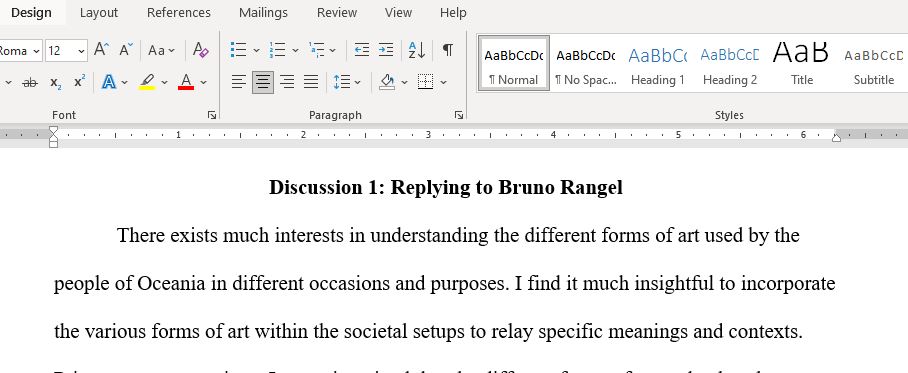Apply the Heading 2 style

[x=730, y=63]
